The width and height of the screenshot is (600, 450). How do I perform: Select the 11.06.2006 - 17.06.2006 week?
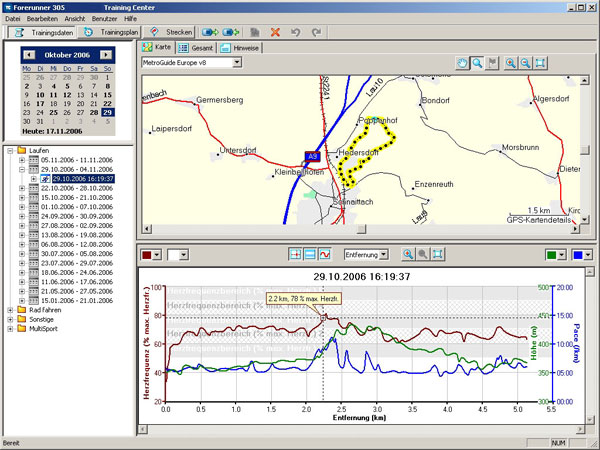click(x=77, y=282)
